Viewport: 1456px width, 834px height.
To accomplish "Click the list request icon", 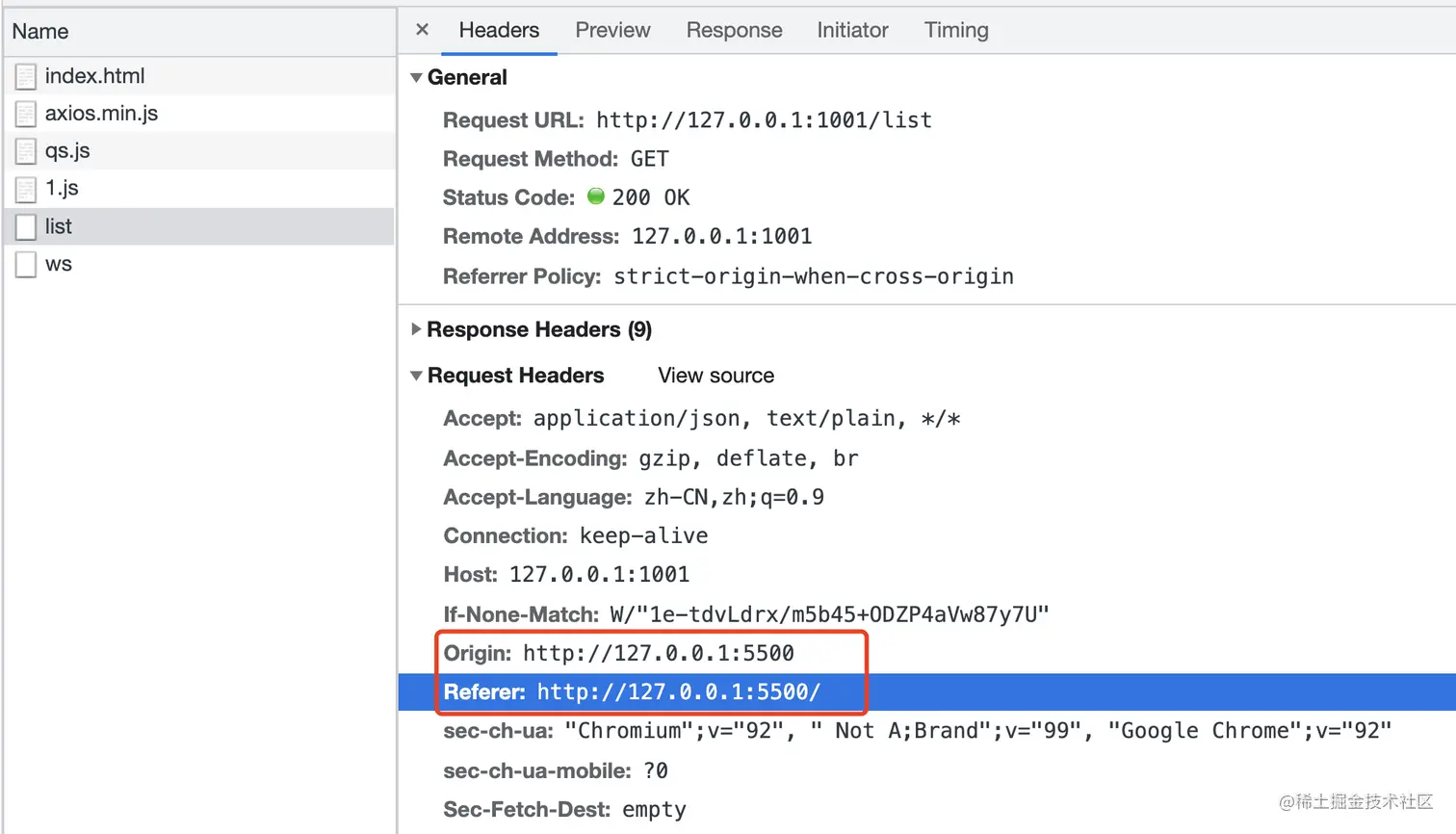I will (26, 226).
